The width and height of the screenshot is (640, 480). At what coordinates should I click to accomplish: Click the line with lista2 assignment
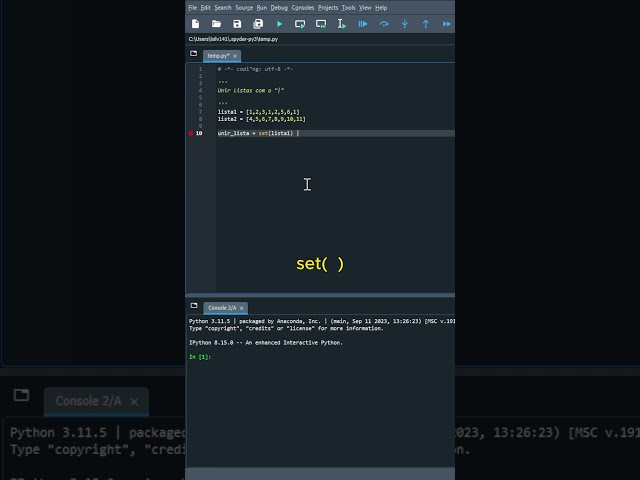pos(261,119)
